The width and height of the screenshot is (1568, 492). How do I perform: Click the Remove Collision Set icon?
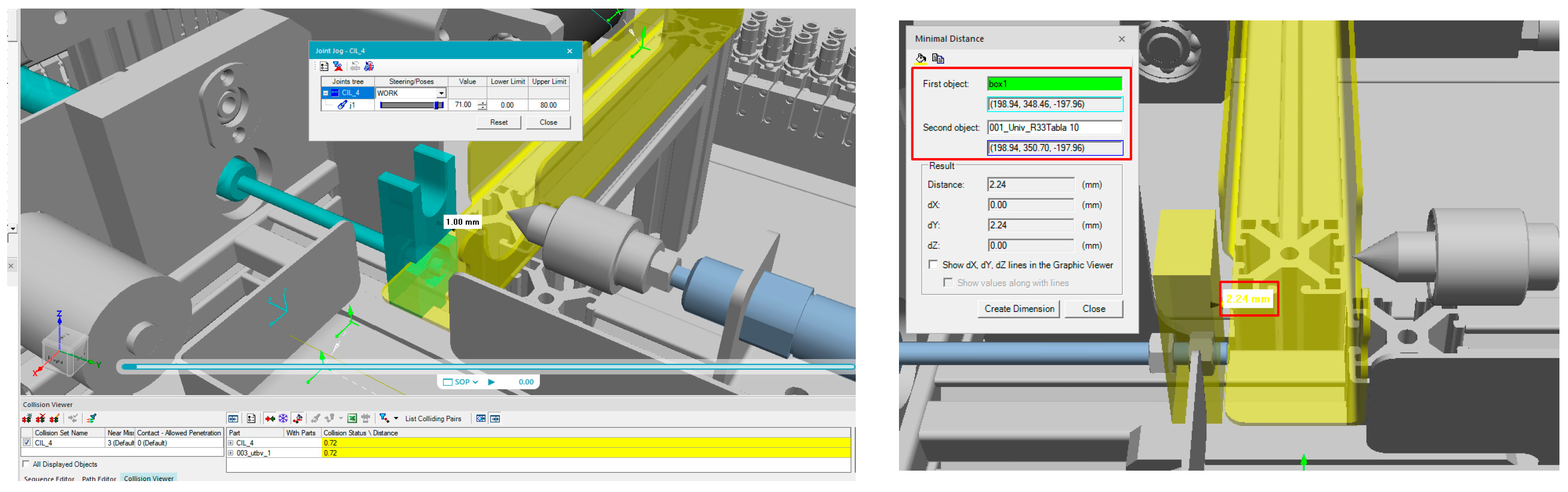[x=41, y=418]
